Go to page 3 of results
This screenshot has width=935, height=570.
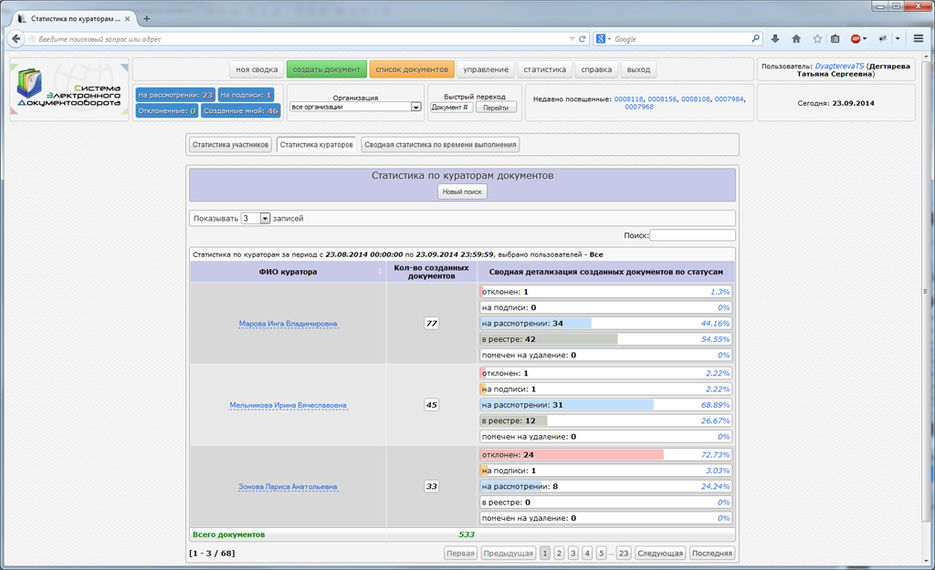(x=572, y=553)
